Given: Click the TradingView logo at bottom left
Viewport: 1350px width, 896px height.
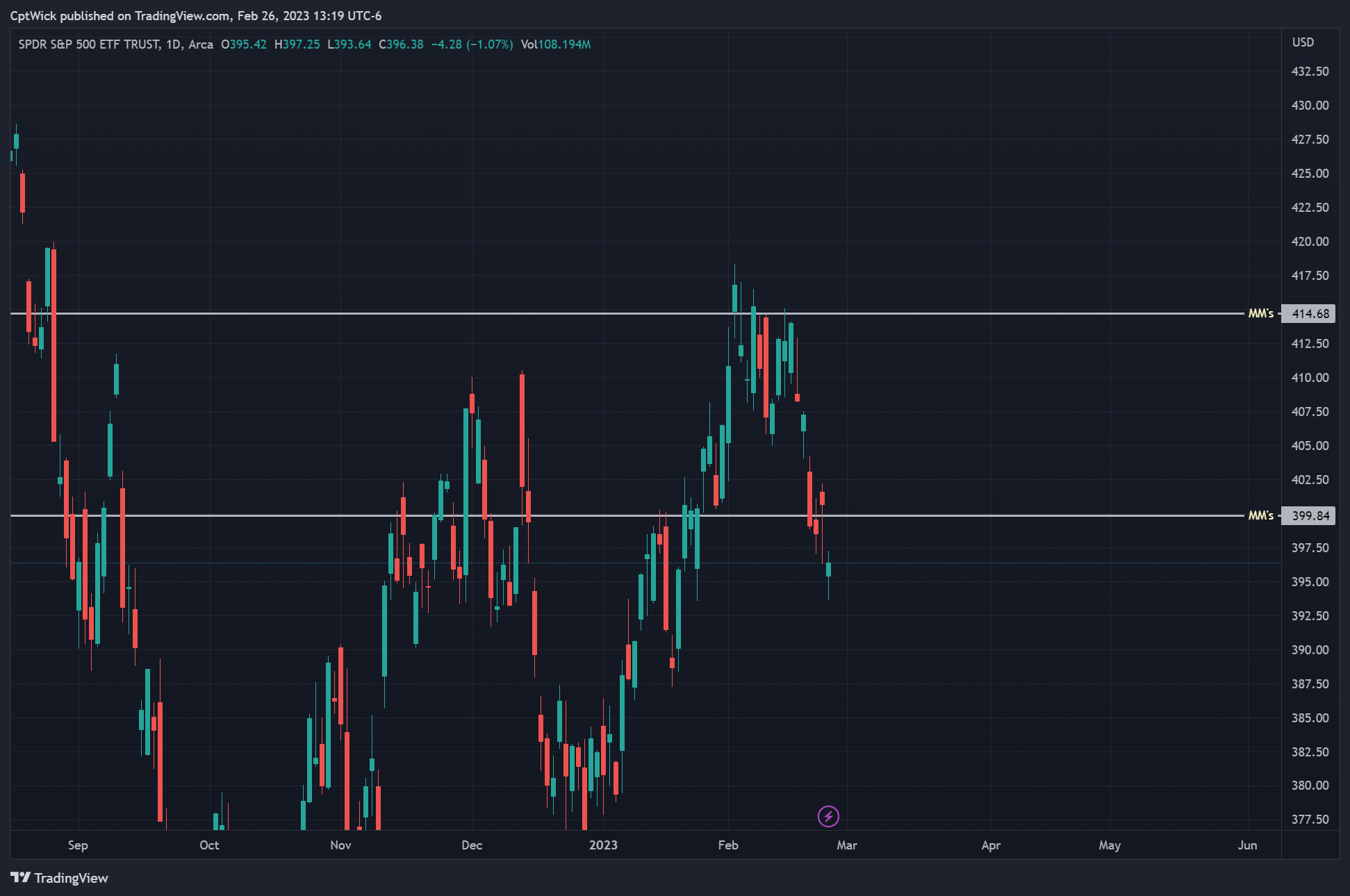Looking at the screenshot, I should tap(60, 878).
